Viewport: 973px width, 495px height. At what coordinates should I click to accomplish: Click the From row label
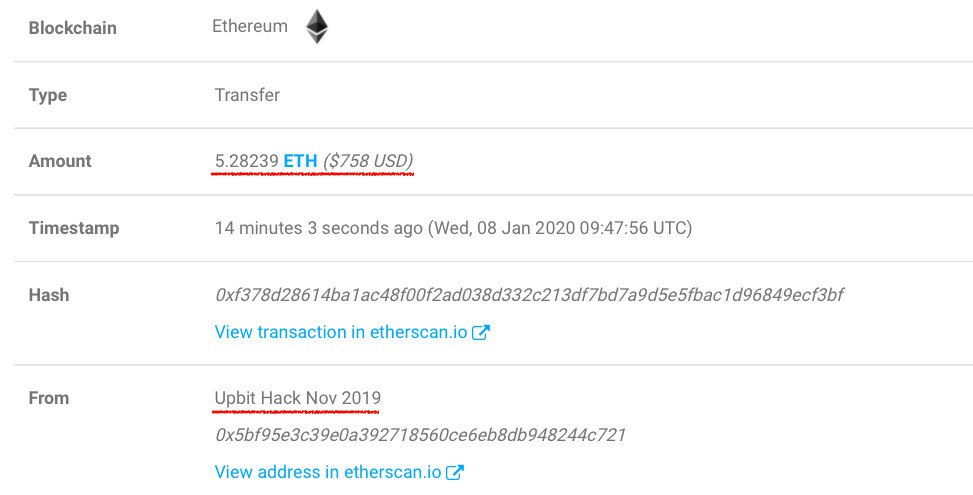coord(49,398)
